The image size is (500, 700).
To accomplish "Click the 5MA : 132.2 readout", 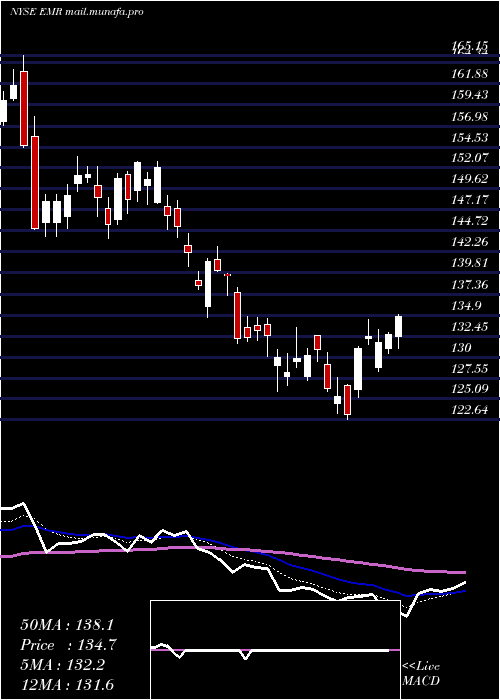I will 62,665.
